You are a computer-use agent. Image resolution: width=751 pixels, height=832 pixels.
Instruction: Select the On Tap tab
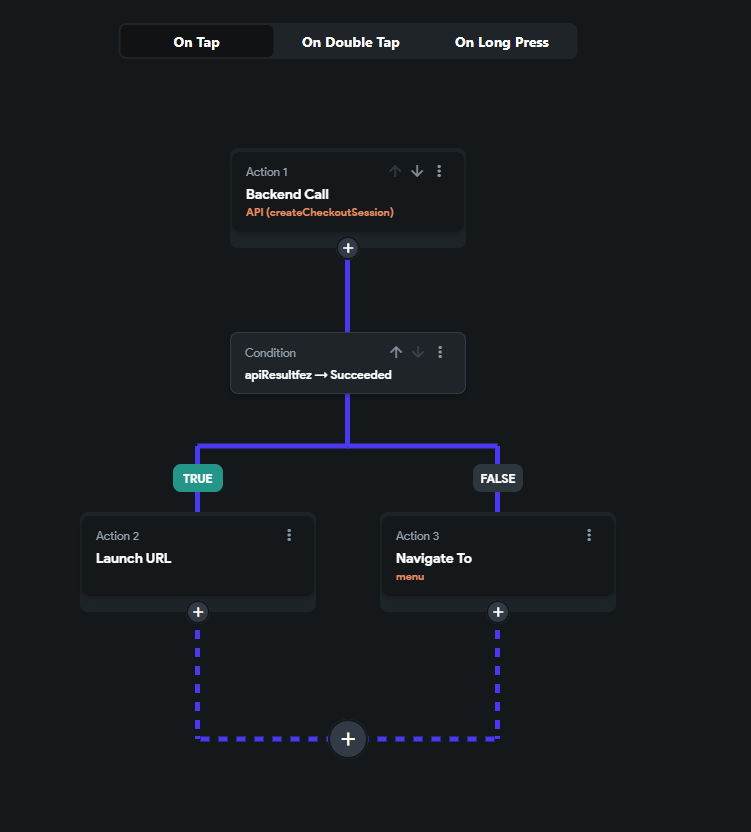tap(195, 41)
